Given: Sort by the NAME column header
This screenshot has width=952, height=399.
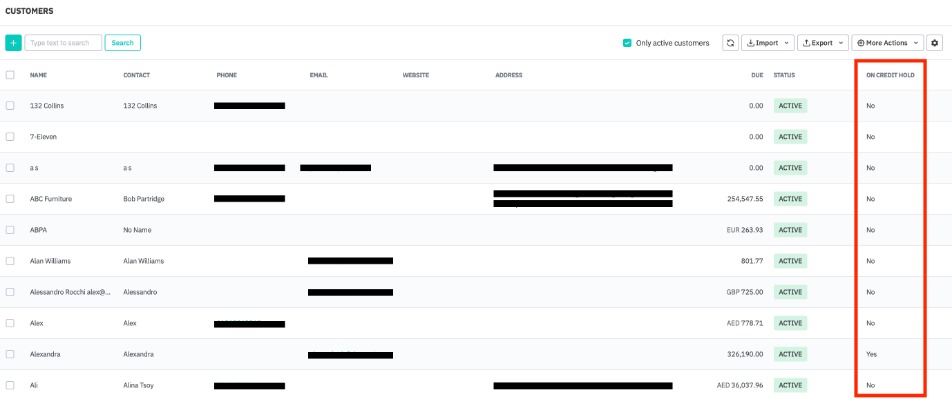Looking at the screenshot, I should click(38, 75).
